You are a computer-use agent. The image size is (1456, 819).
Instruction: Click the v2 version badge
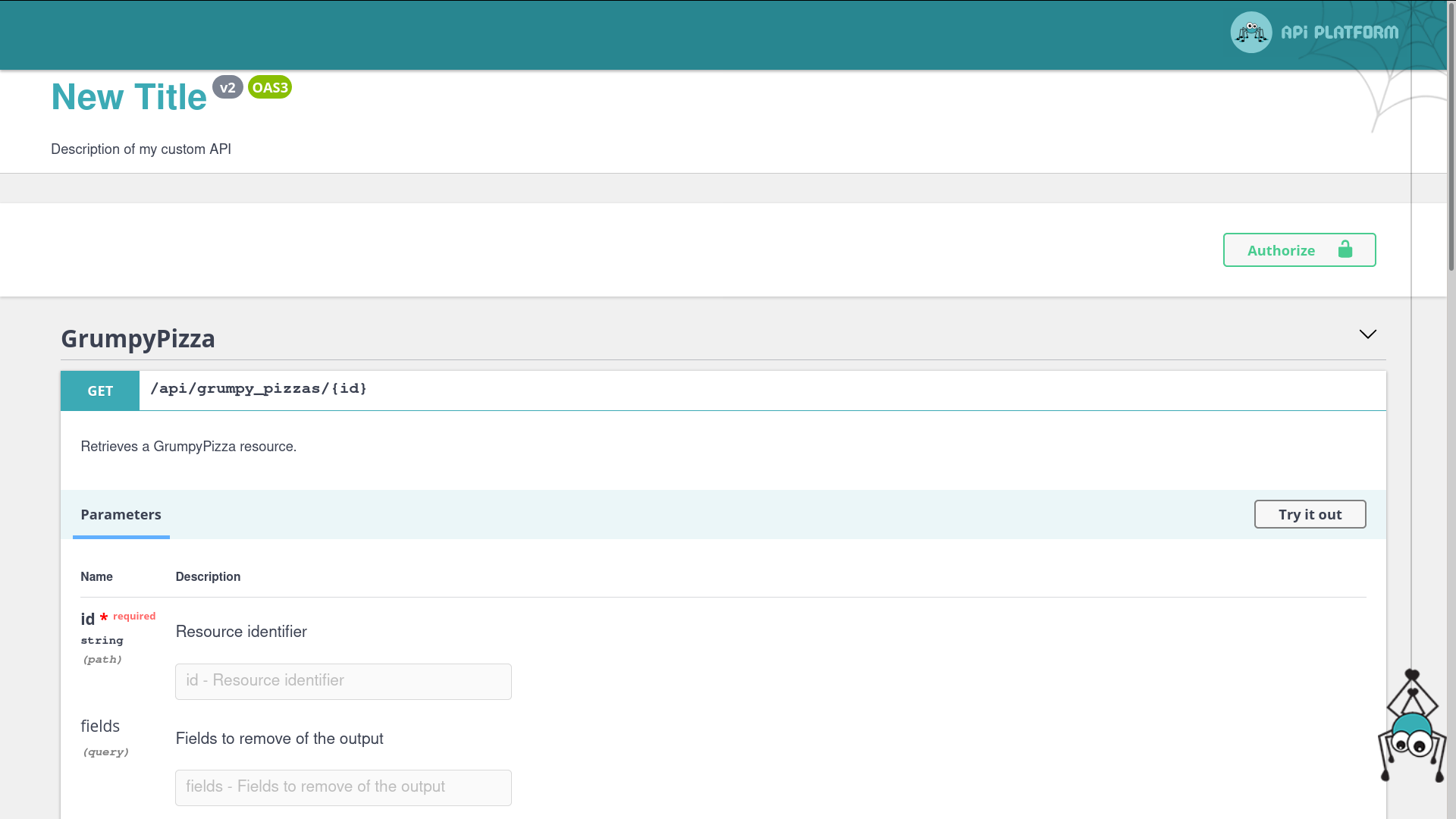coord(228,87)
